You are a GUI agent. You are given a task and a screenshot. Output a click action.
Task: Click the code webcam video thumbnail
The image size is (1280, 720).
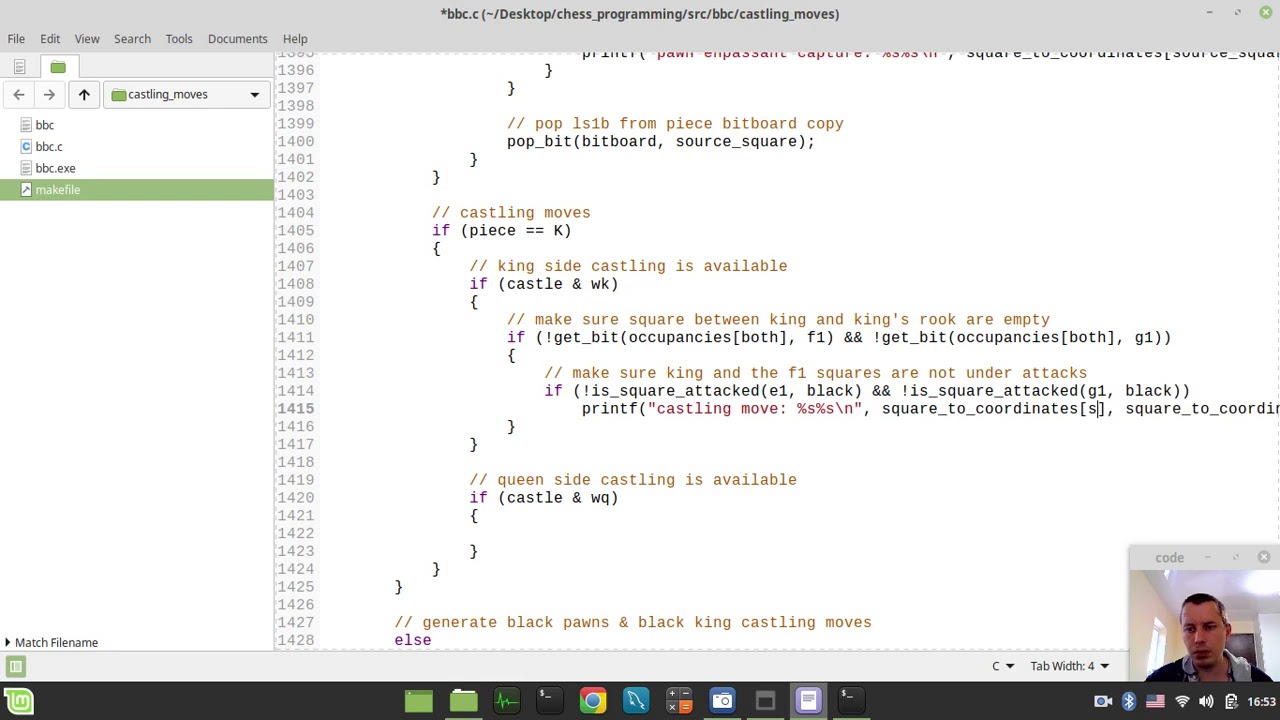(1204, 626)
